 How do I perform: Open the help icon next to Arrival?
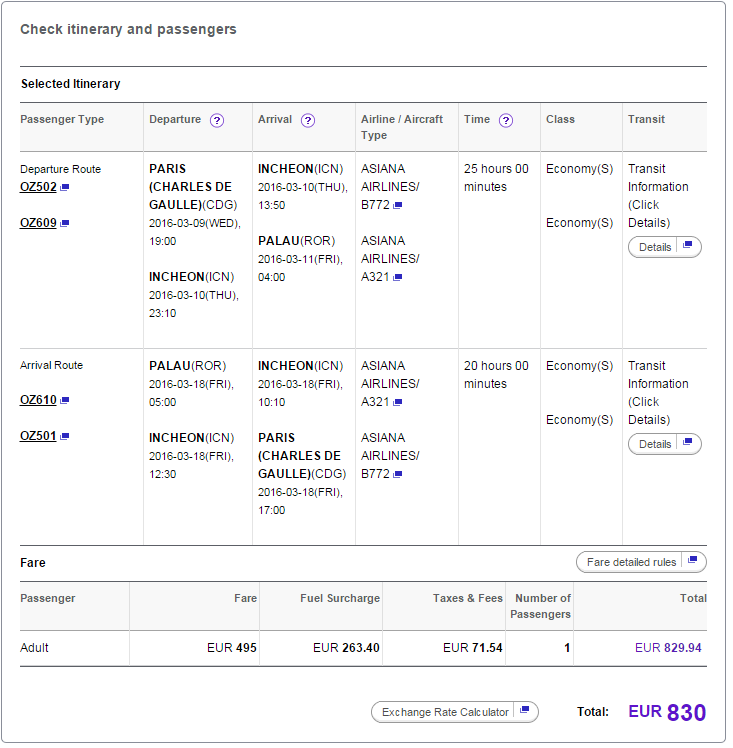click(x=310, y=121)
